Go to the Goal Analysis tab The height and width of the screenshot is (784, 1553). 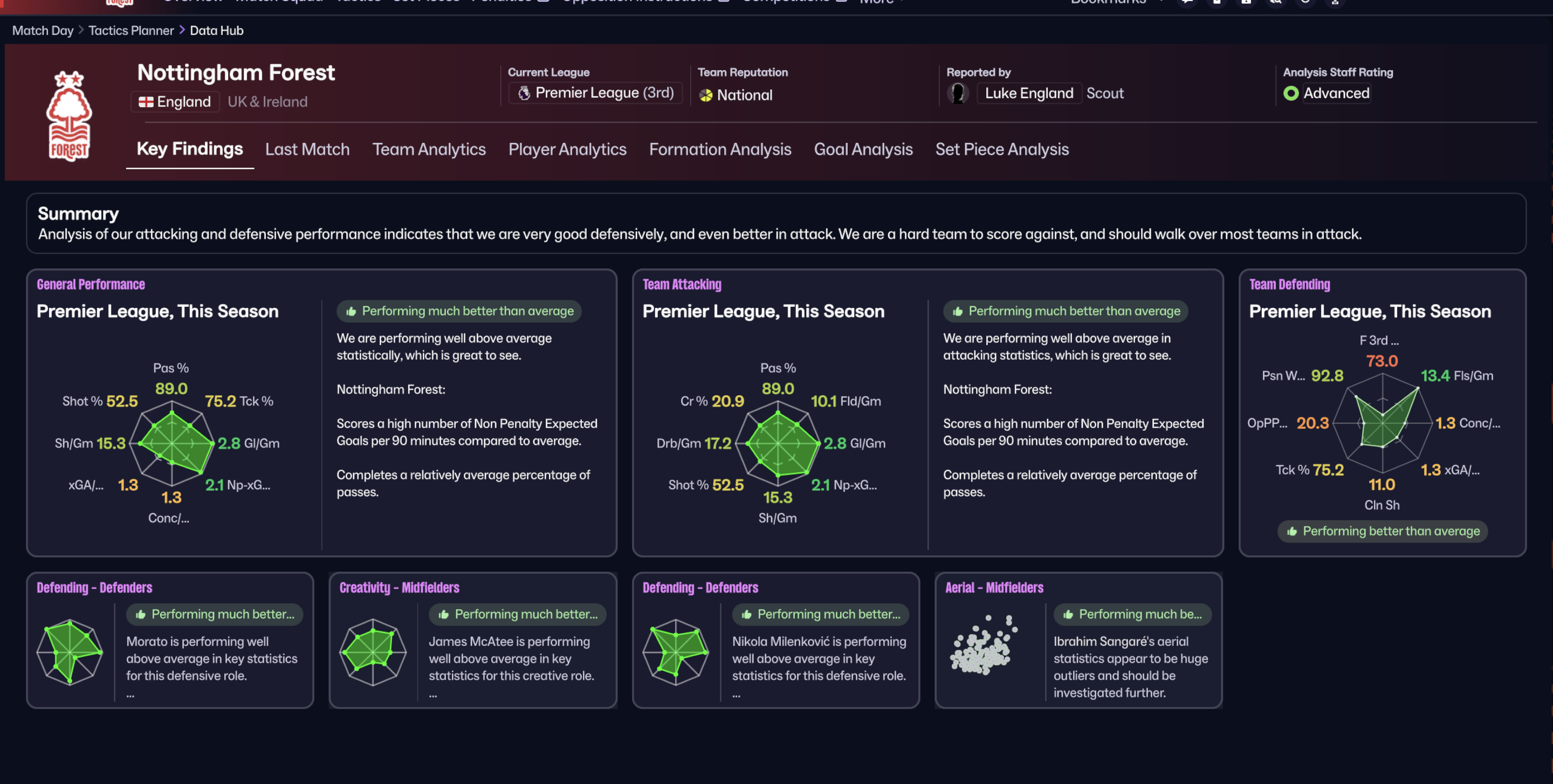[x=863, y=149]
